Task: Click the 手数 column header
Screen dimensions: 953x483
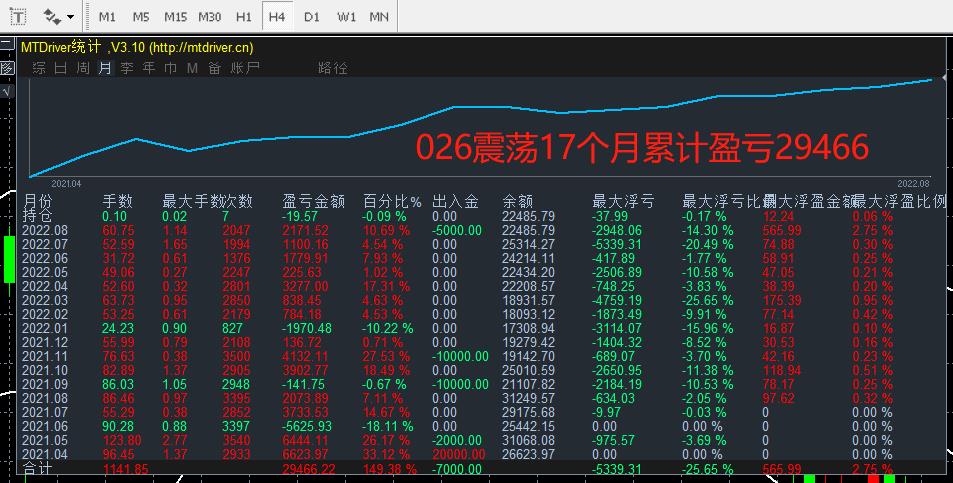Action: [x=117, y=201]
